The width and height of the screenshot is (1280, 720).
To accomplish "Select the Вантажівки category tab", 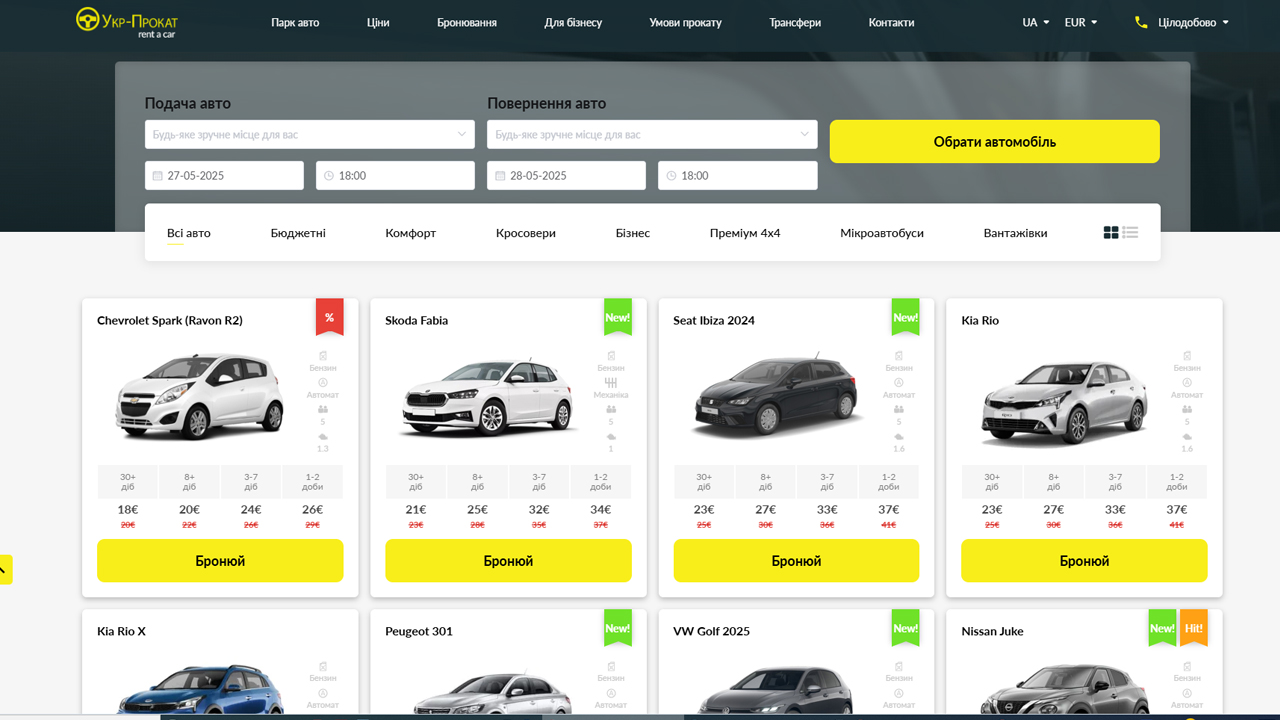I will click(1016, 233).
